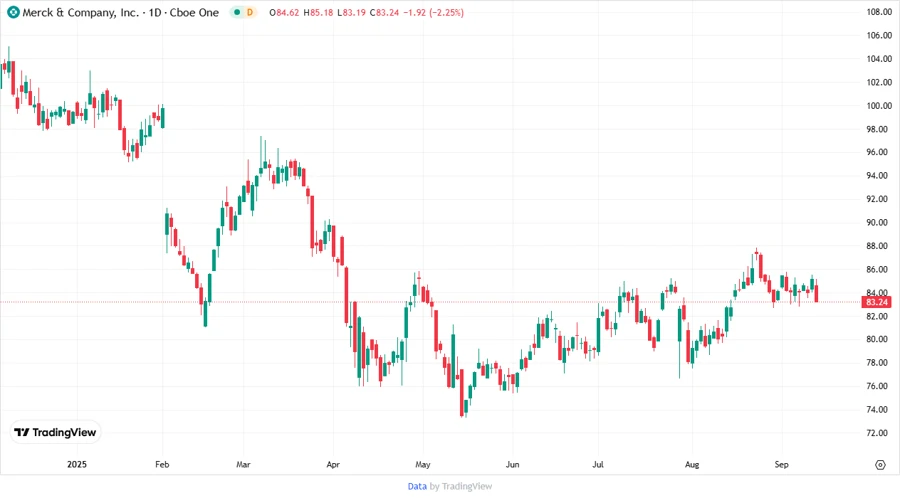Click 90.00 on the price axis
900x498 pixels.
[x=879, y=223]
